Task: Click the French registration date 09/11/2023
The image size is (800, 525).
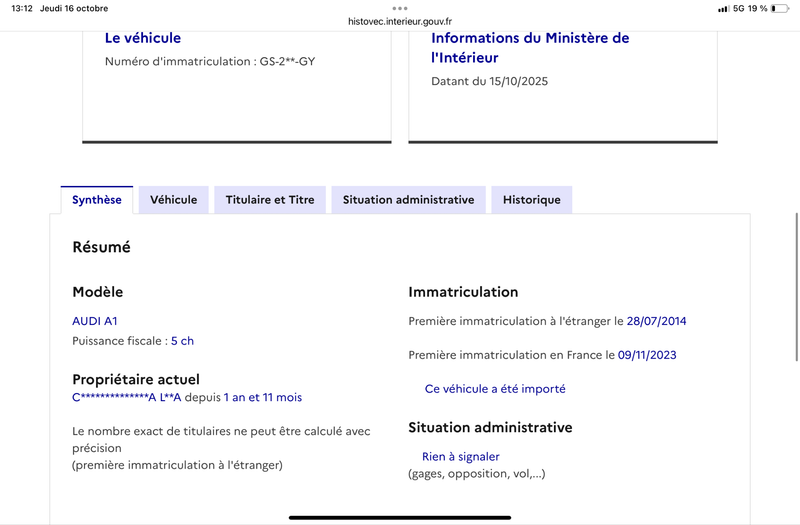Action: tap(648, 355)
